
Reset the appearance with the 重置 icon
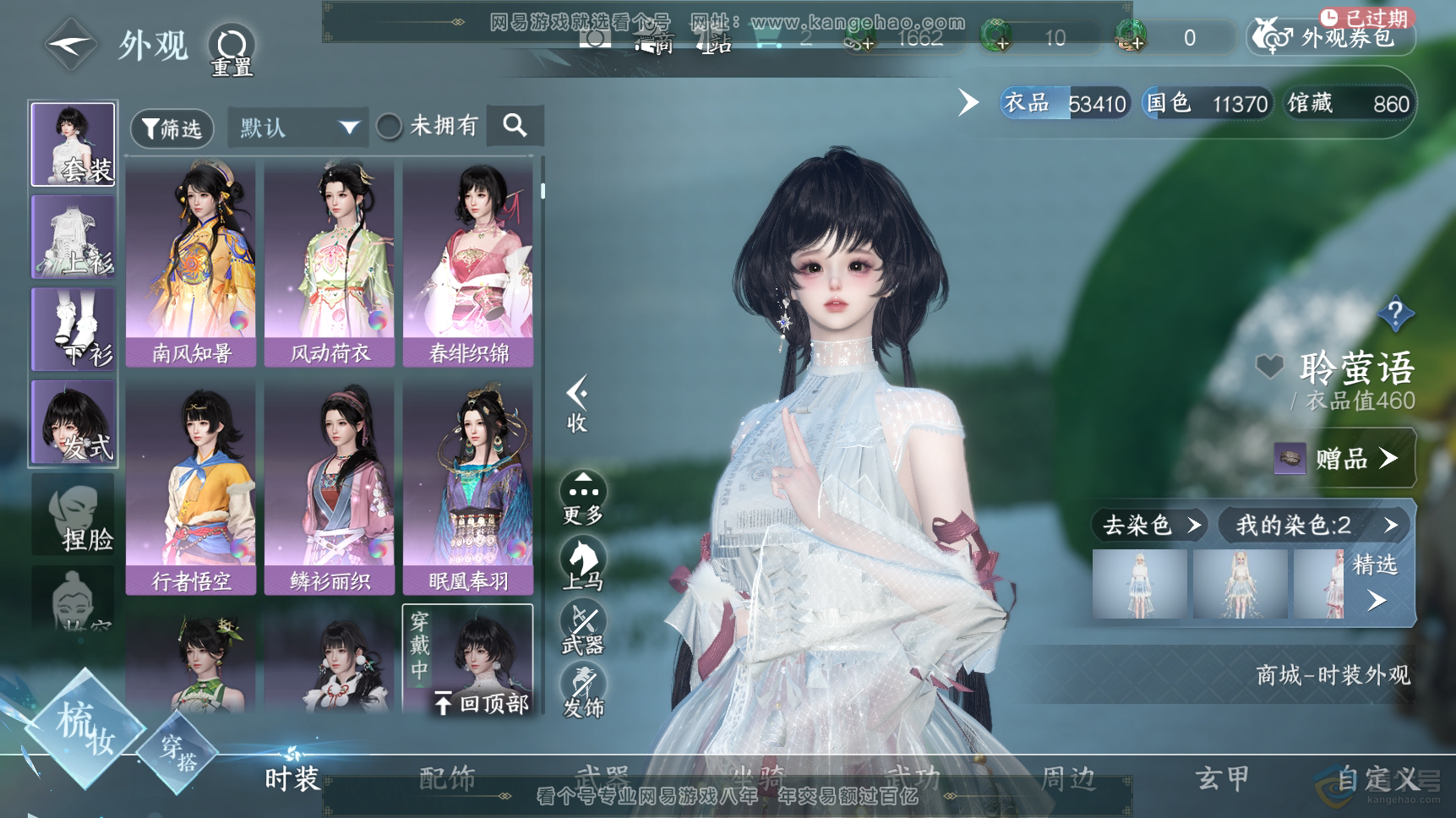pyautogui.click(x=232, y=51)
